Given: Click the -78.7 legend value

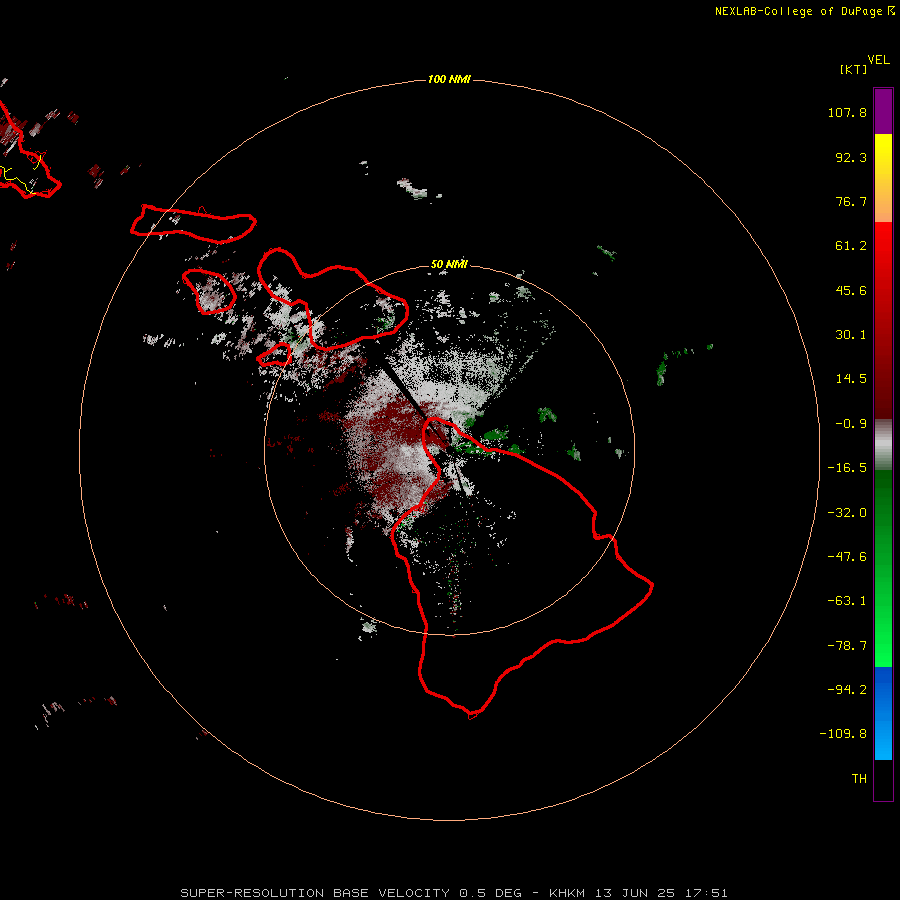Looking at the screenshot, I should pos(847,646).
